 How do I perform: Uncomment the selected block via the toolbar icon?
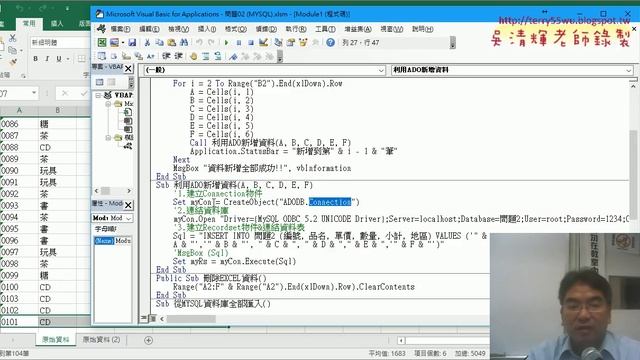click(x=218, y=56)
